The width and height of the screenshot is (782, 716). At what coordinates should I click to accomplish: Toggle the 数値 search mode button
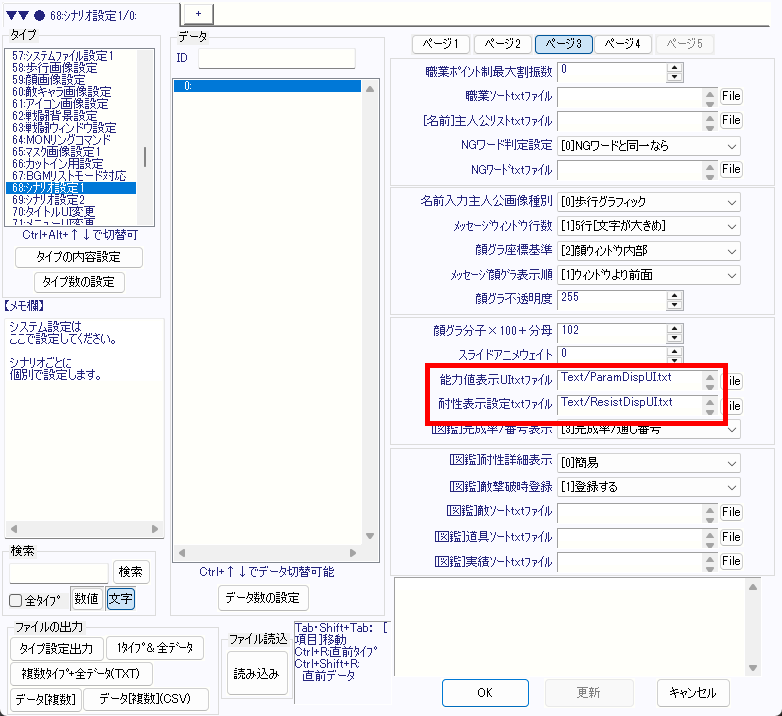tap(86, 599)
